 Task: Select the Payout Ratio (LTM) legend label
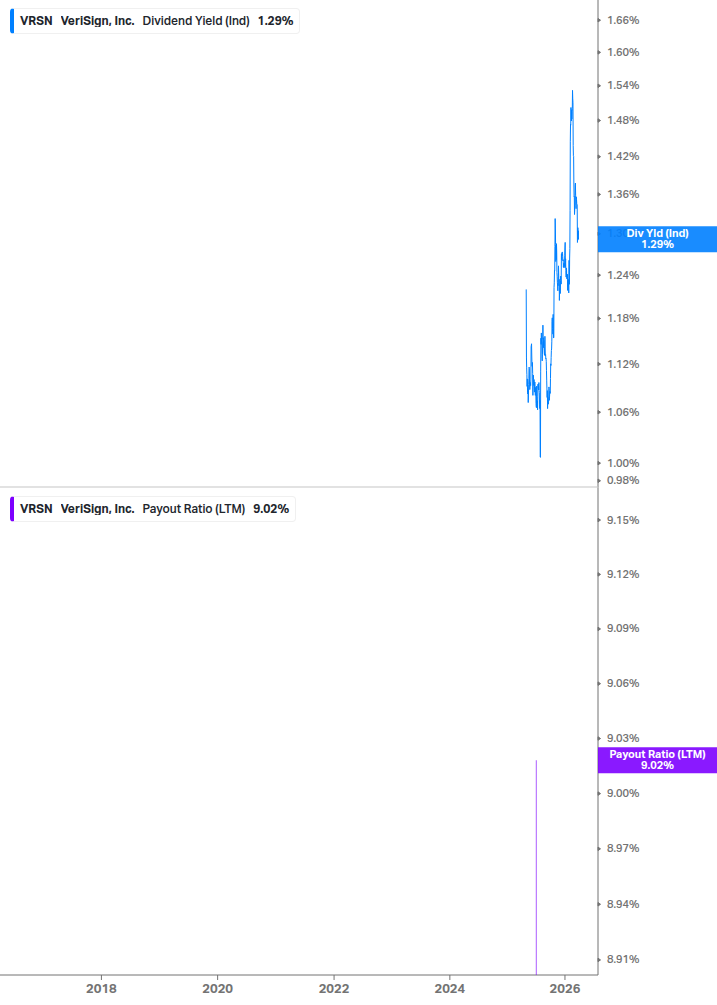[x=194, y=509]
